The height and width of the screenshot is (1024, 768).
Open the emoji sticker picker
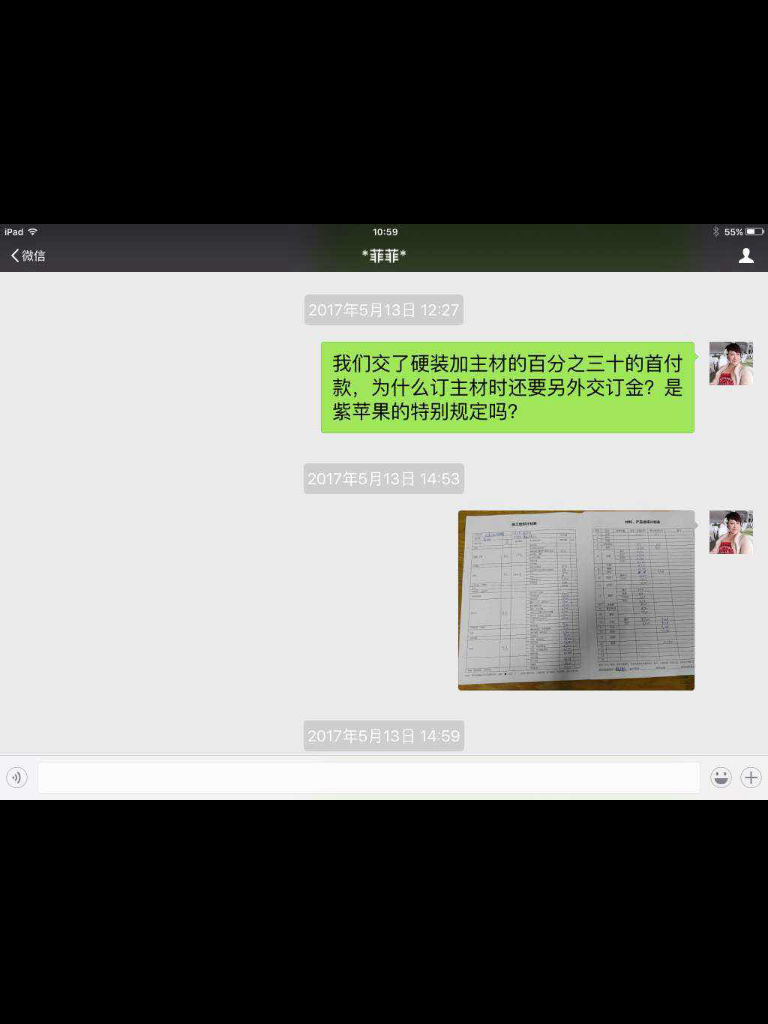pos(720,777)
